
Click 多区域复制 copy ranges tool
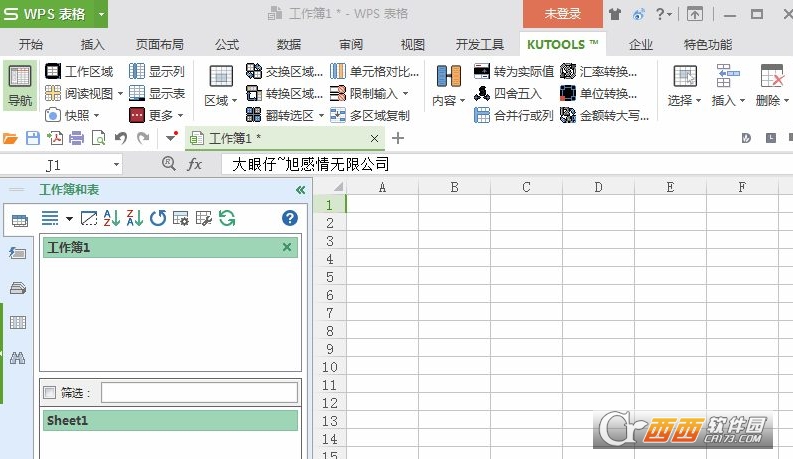(x=370, y=115)
